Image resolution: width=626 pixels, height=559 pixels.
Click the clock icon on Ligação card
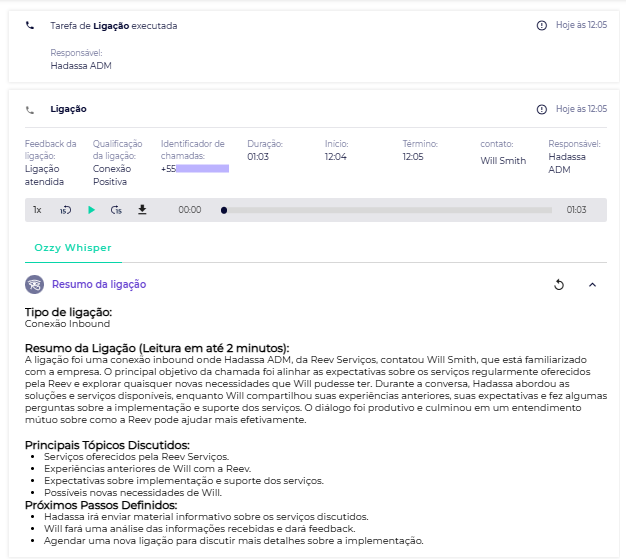pyautogui.click(x=541, y=109)
